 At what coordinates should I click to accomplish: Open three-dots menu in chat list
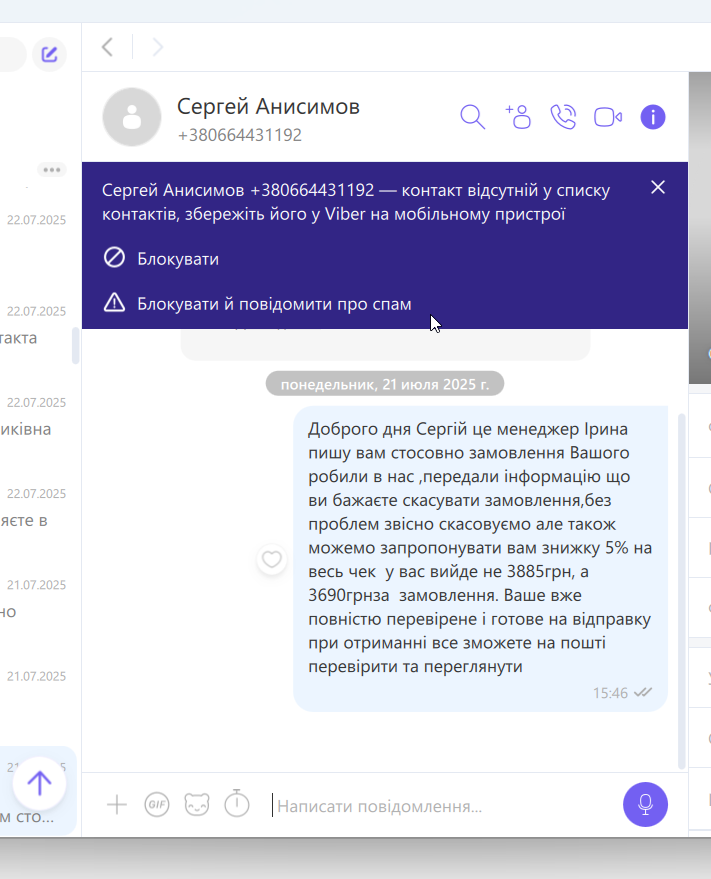pyautogui.click(x=52, y=169)
